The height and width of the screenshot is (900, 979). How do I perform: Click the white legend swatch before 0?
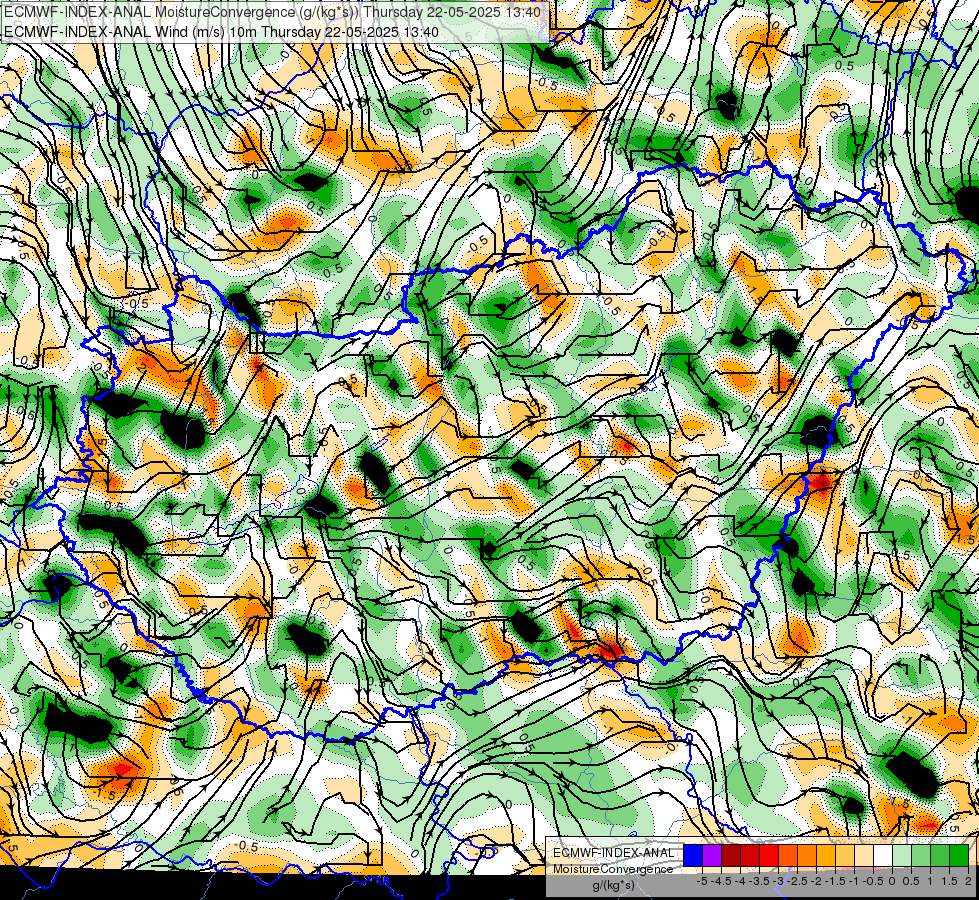pos(883,855)
